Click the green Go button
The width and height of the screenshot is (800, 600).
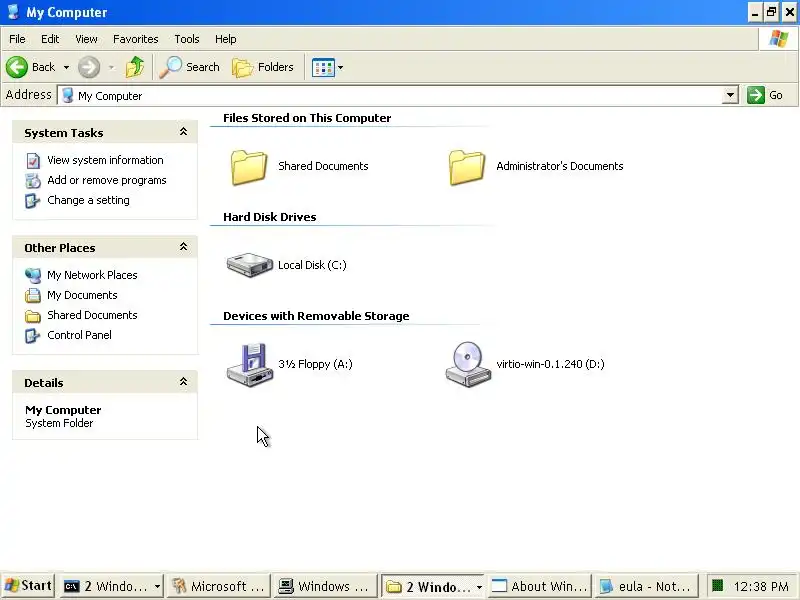click(765, 95)
